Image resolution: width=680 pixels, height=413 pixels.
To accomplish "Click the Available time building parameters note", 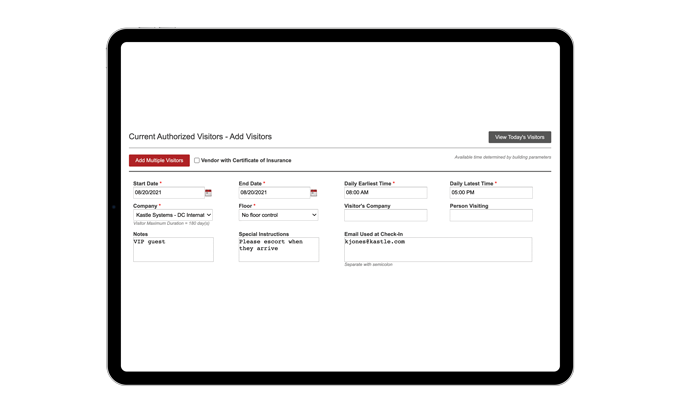I will coord(502,157).
